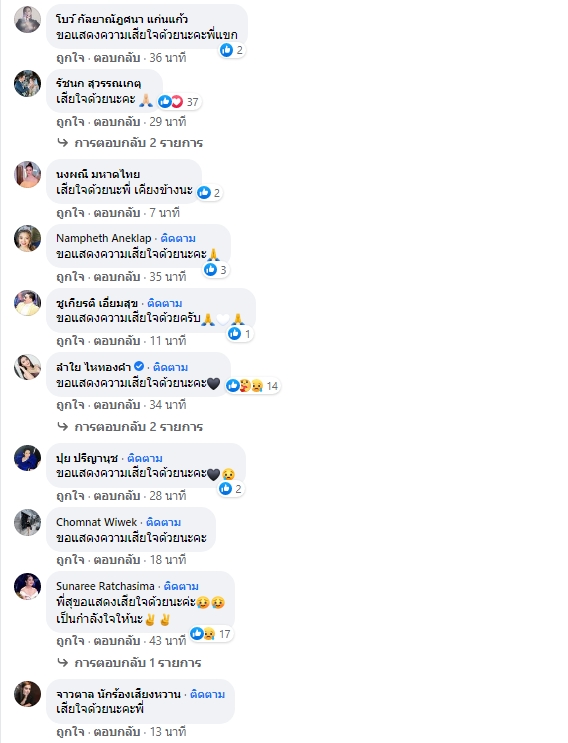
Task: Follow Nampheth Aneklap via ติดตาม link
Action: coord(178,238)
